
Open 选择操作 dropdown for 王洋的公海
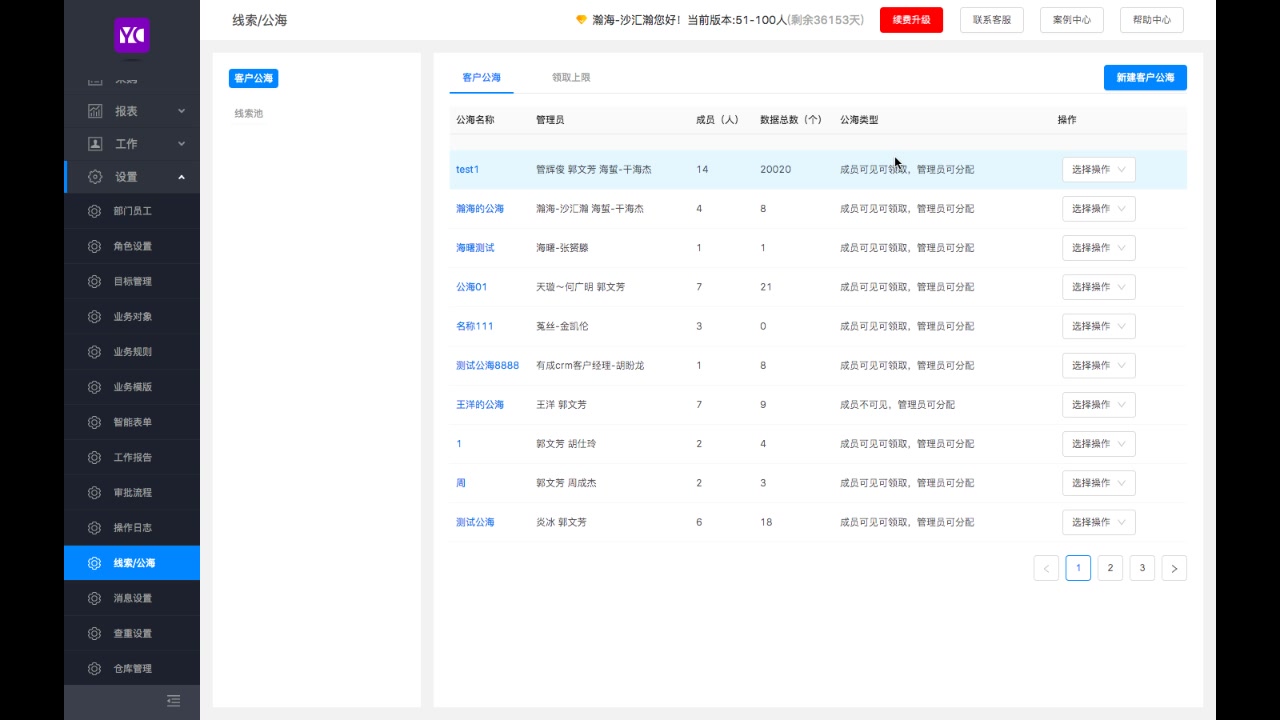(1098, 405)
